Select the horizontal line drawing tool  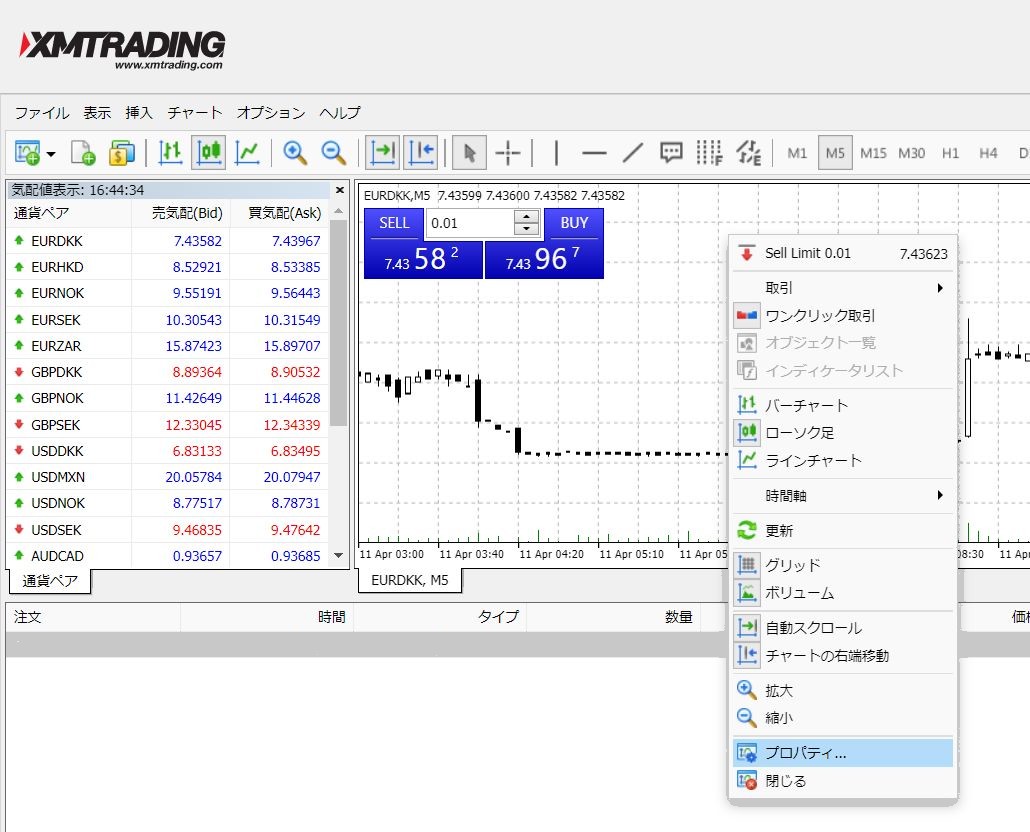594,153
